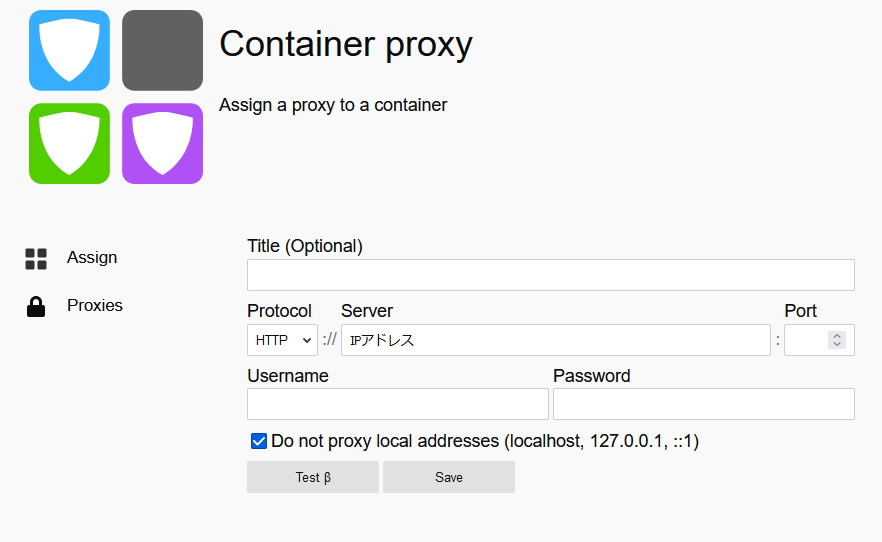Save the proxy settings
882x542 pixels.
click(x=449, y=477)
